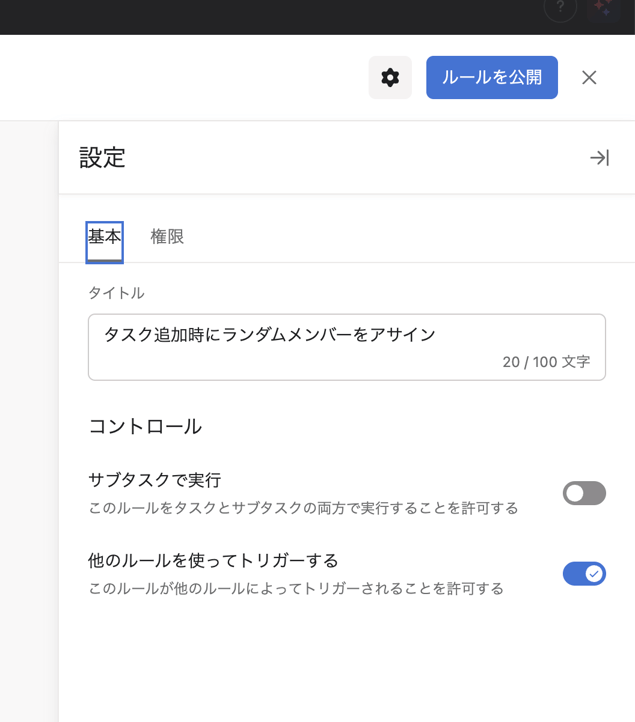Click the サブタスクで実行 label text
Viewport: 635px width, 722px height.
coord(154,480)
